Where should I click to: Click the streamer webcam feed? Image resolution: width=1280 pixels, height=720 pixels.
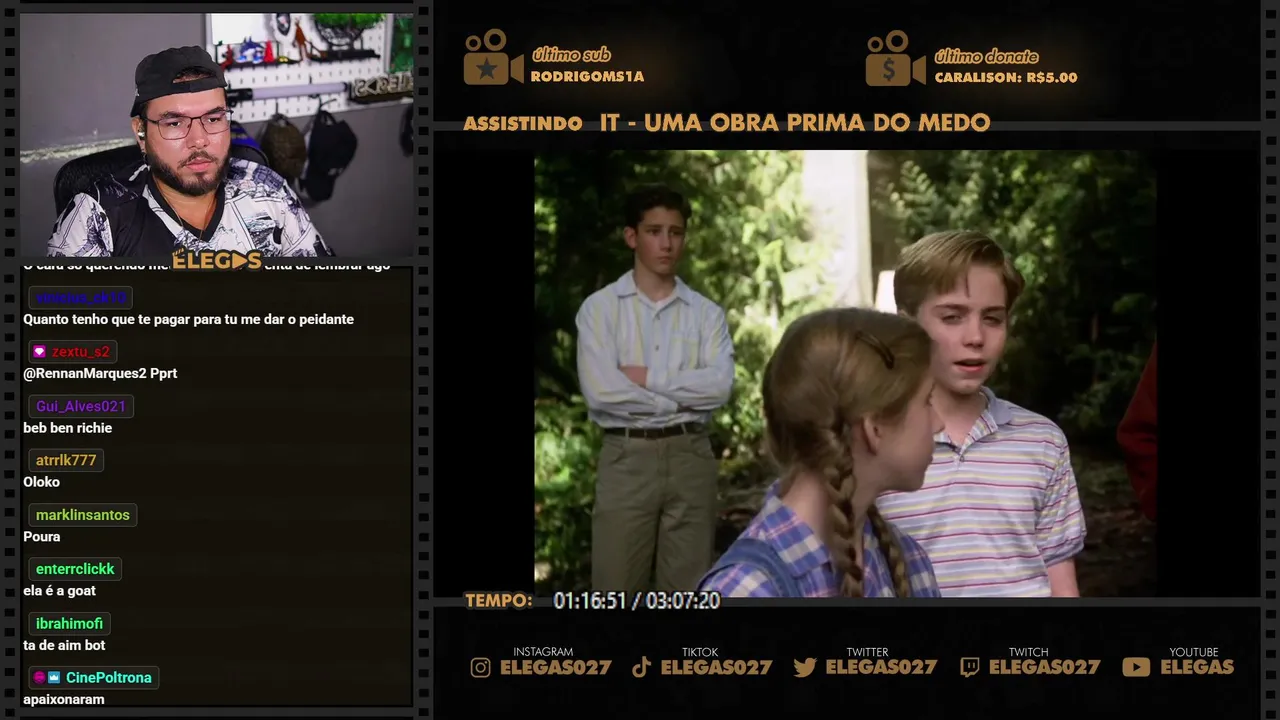pyautogui.click(x=216, y=135)
